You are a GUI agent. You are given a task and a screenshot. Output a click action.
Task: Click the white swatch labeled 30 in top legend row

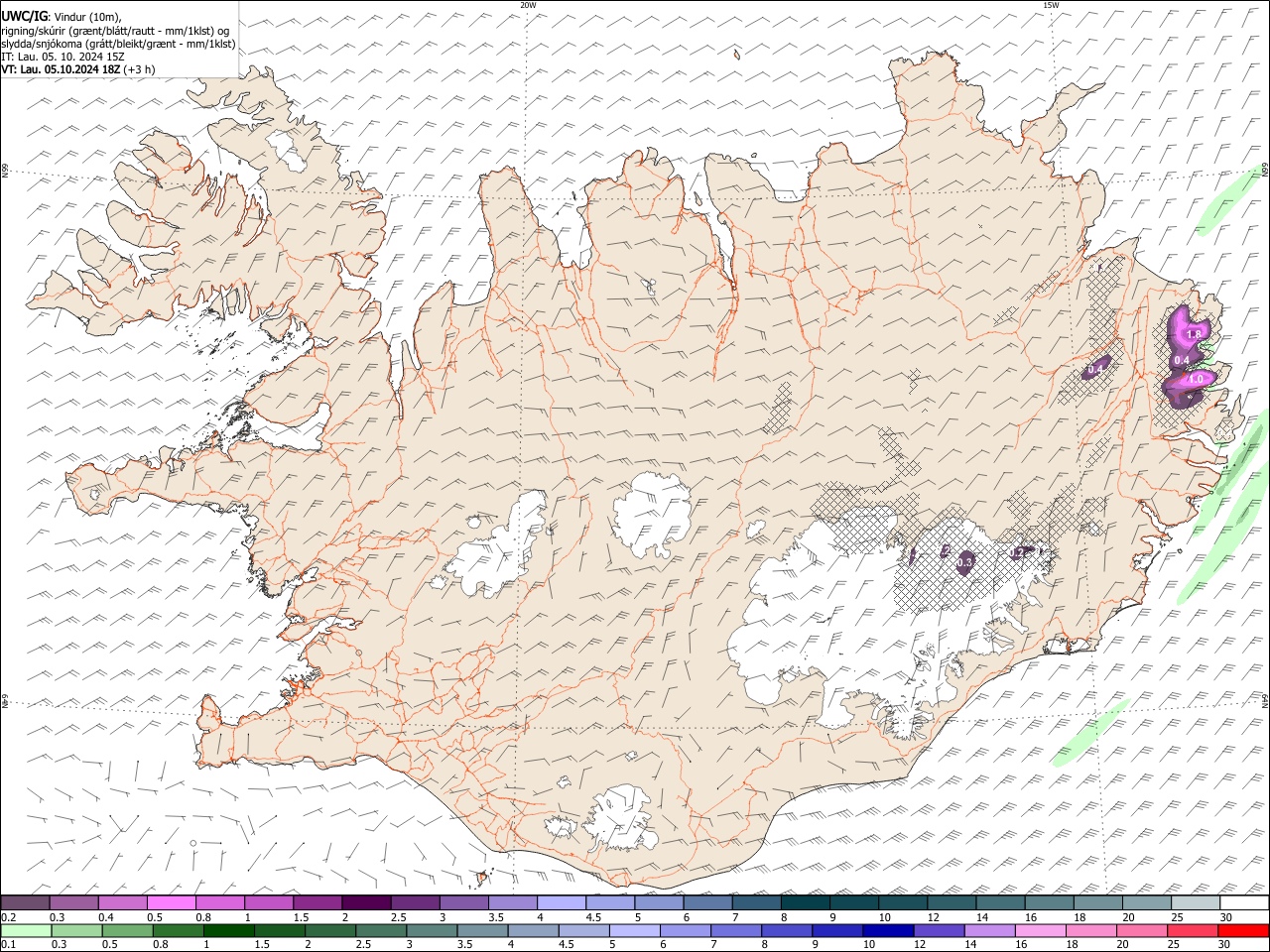pos(1245,902)
